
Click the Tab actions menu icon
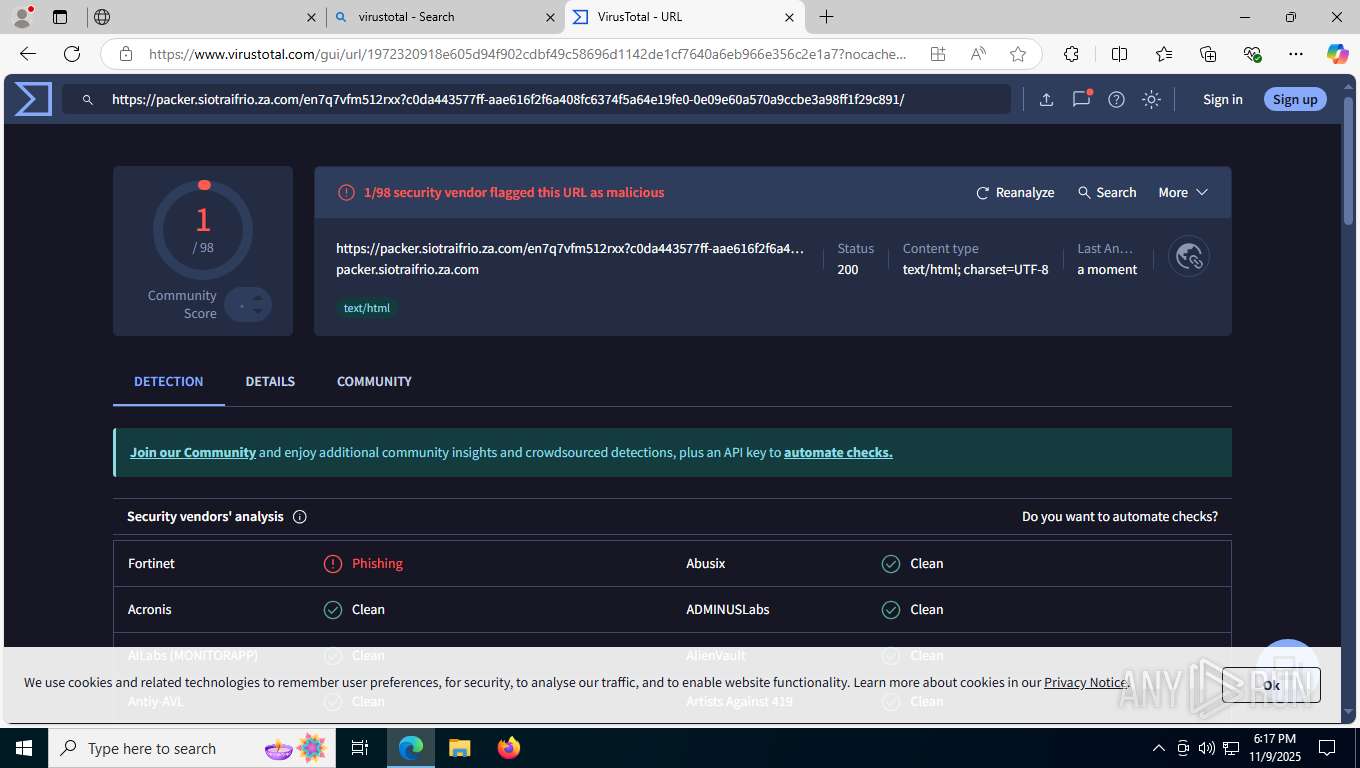click(x=60, y=17)
